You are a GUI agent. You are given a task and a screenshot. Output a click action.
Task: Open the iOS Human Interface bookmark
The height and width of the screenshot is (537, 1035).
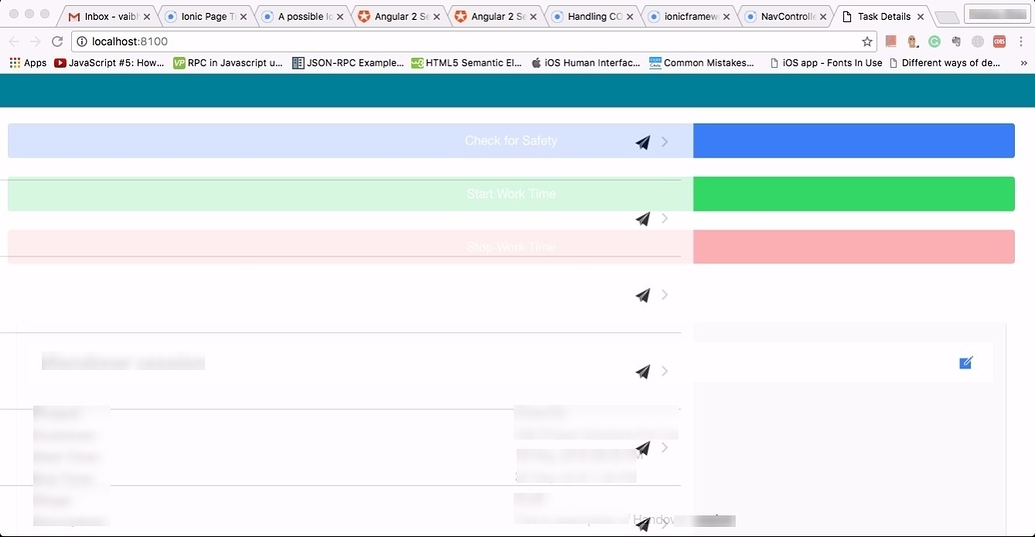585,63
